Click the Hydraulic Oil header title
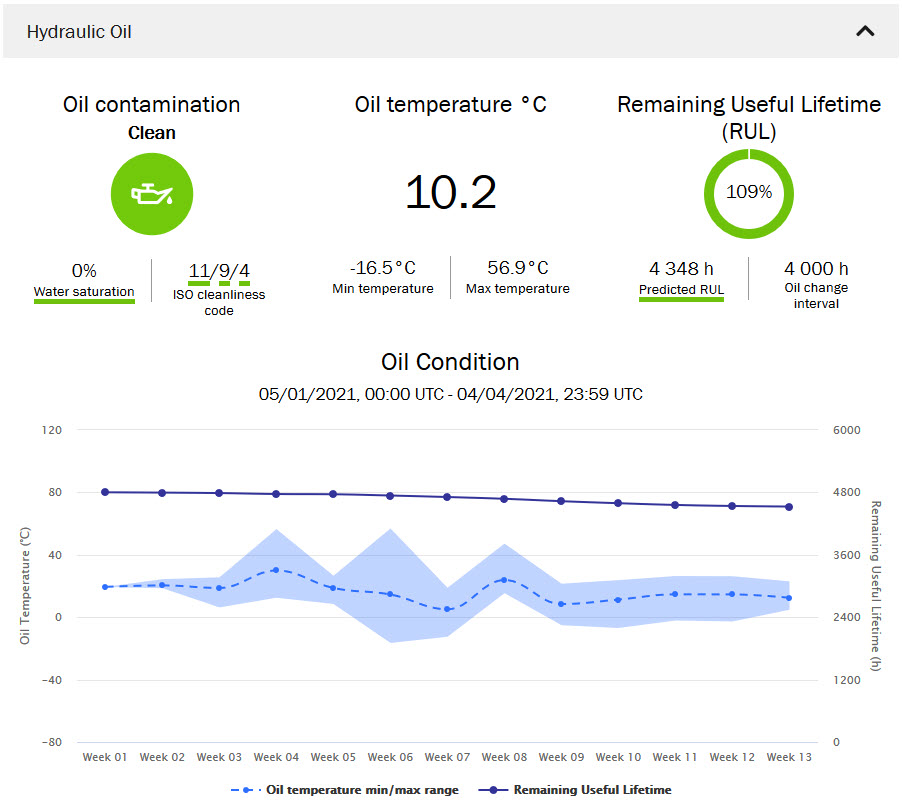 [79, 32]
